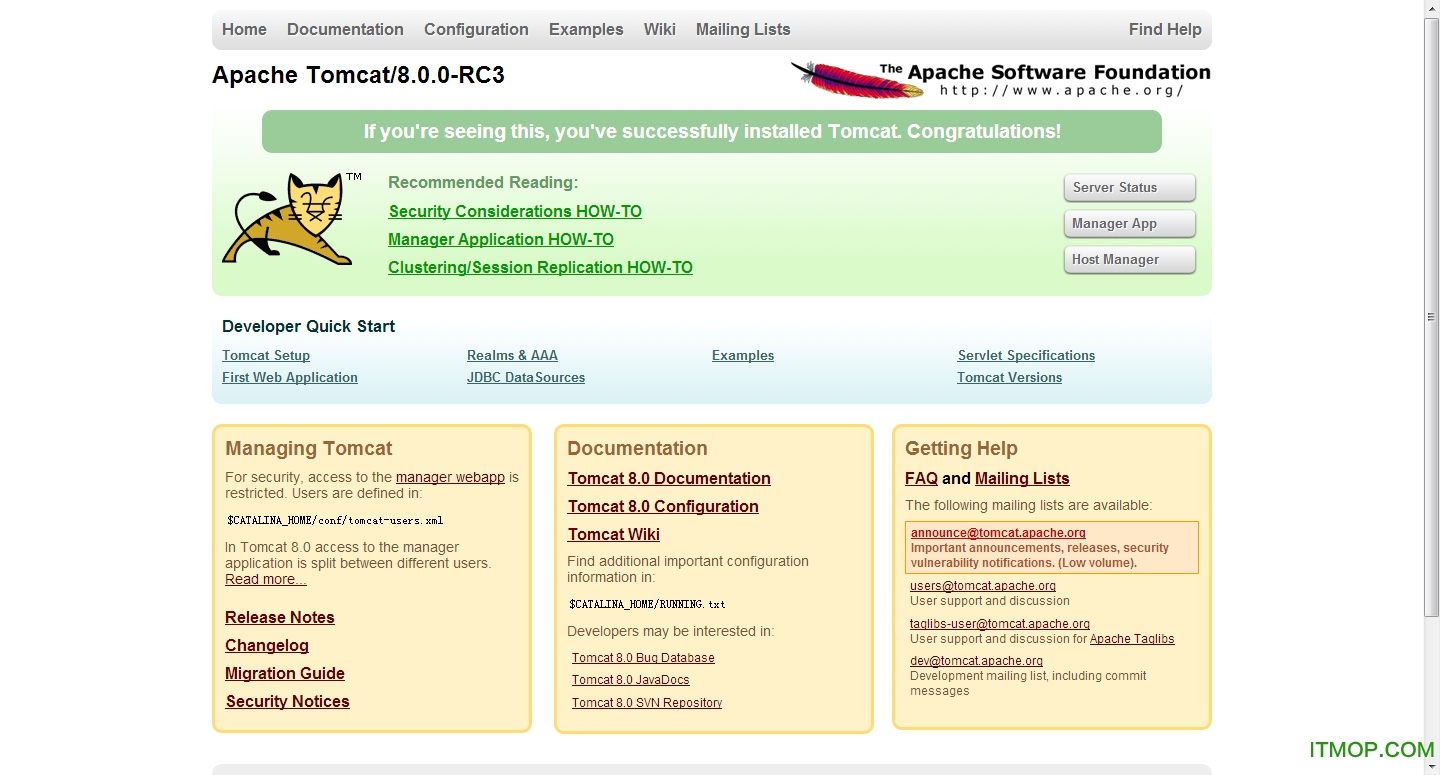
Task: Select Find Help in the top bar
Action: tap(1165, 29)
